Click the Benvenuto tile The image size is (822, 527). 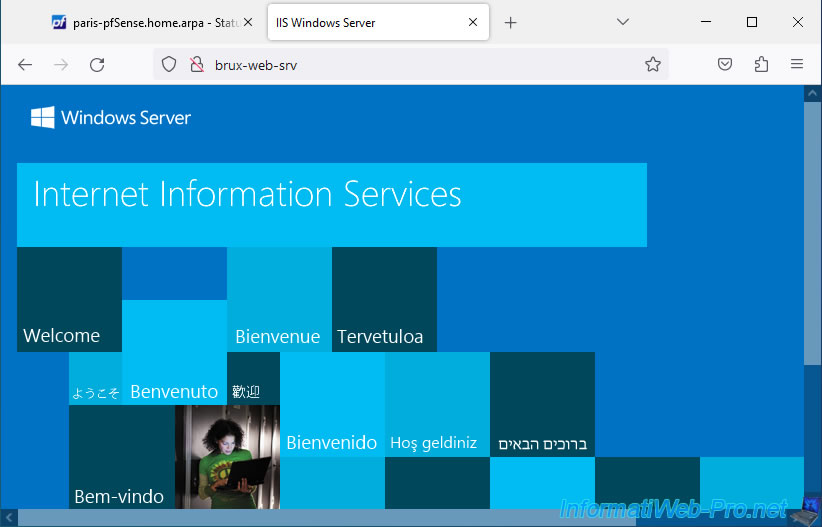(x=175, y=352)
